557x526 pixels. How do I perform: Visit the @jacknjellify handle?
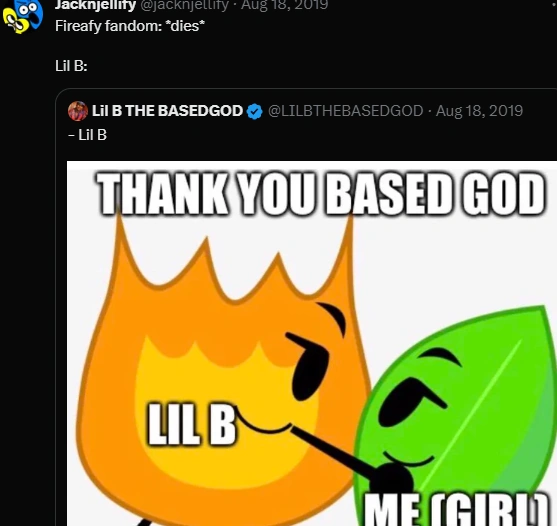[184, 5]
